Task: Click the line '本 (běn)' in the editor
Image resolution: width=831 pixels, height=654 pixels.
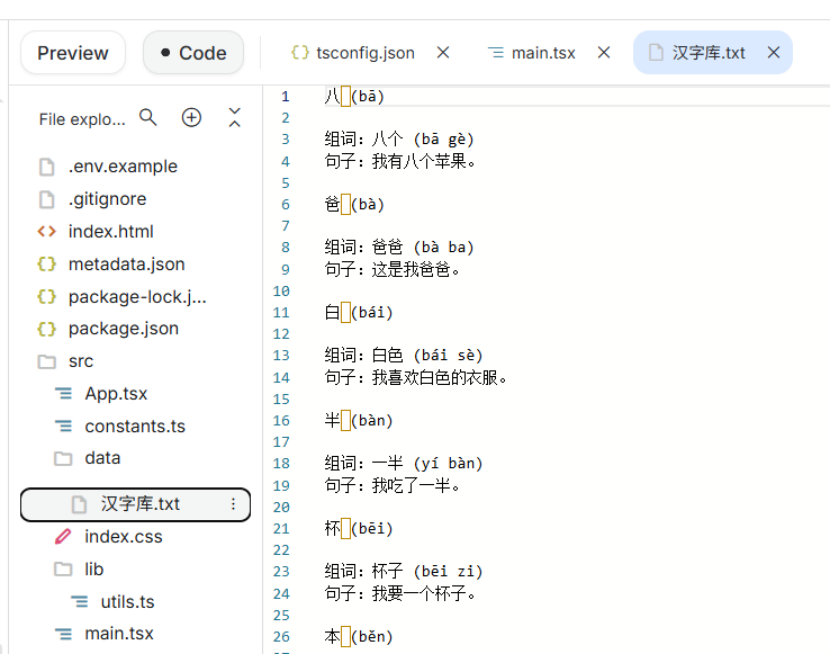Action: click(359, 637)
